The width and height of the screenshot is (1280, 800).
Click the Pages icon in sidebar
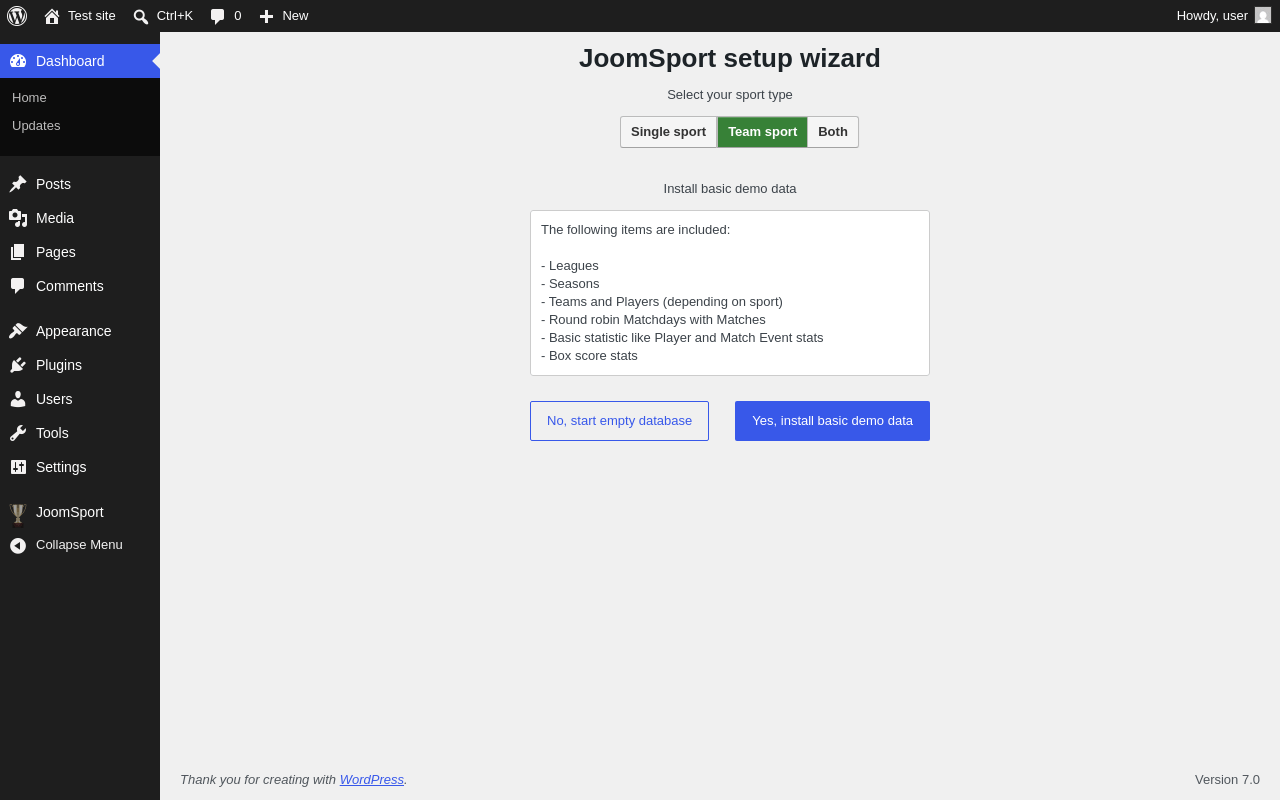point(18,252)
